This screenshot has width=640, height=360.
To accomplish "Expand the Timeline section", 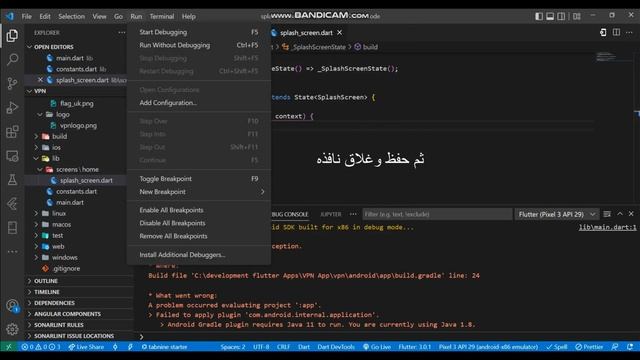I will pos(47,292).
